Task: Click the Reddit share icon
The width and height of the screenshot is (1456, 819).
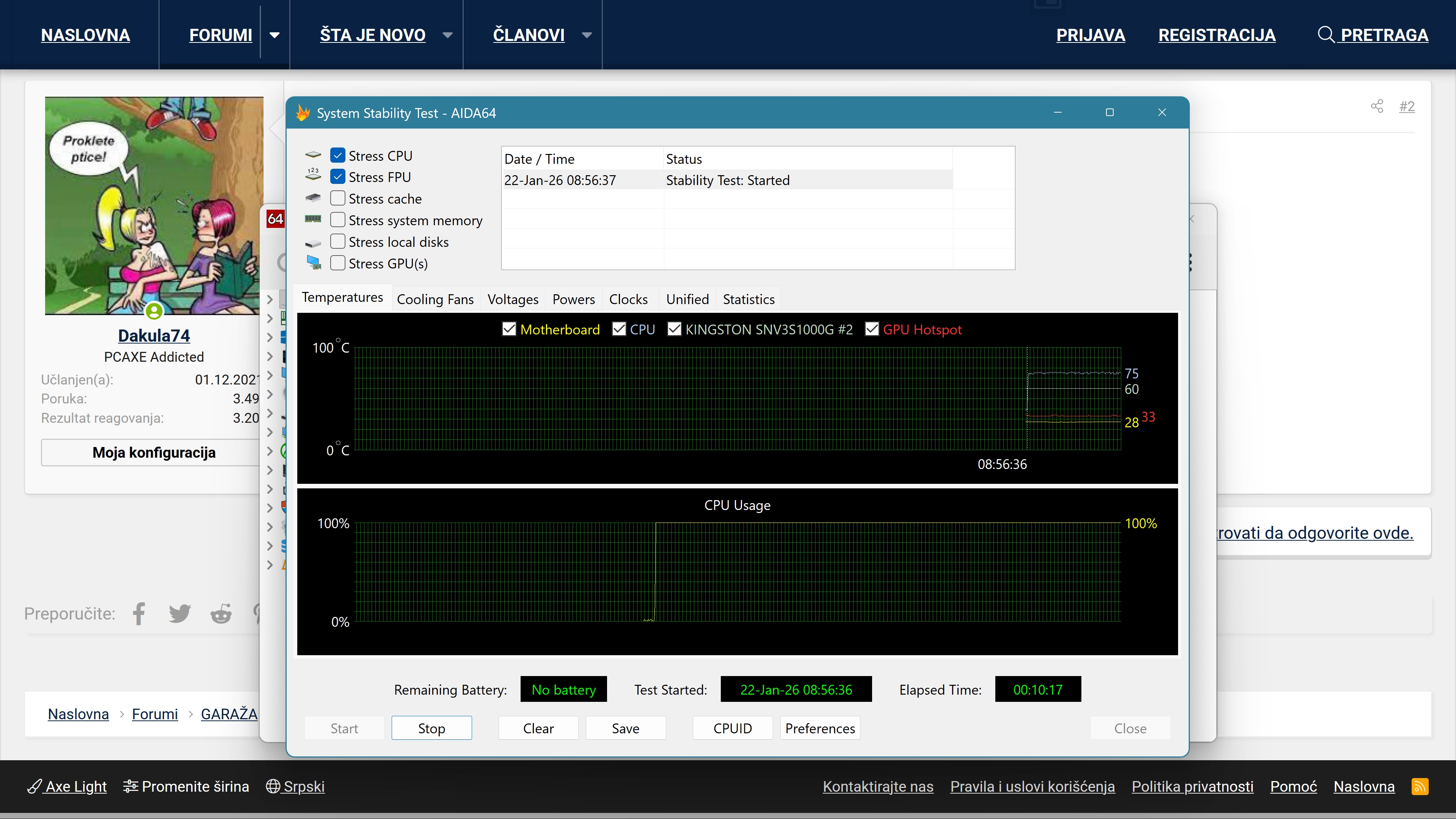Action: click(221, 614)
